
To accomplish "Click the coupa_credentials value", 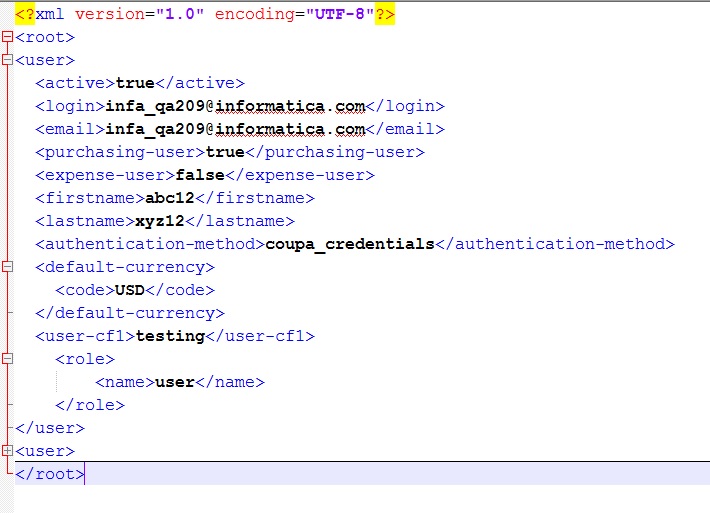I will coord(350,245).
